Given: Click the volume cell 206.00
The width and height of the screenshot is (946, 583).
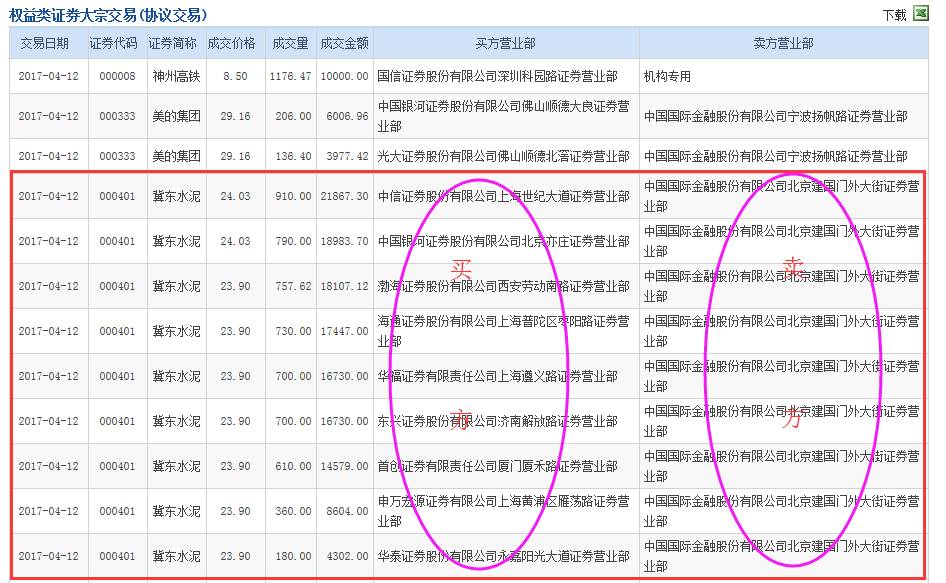Looking at the screenshot, I should tap(293, 116).
